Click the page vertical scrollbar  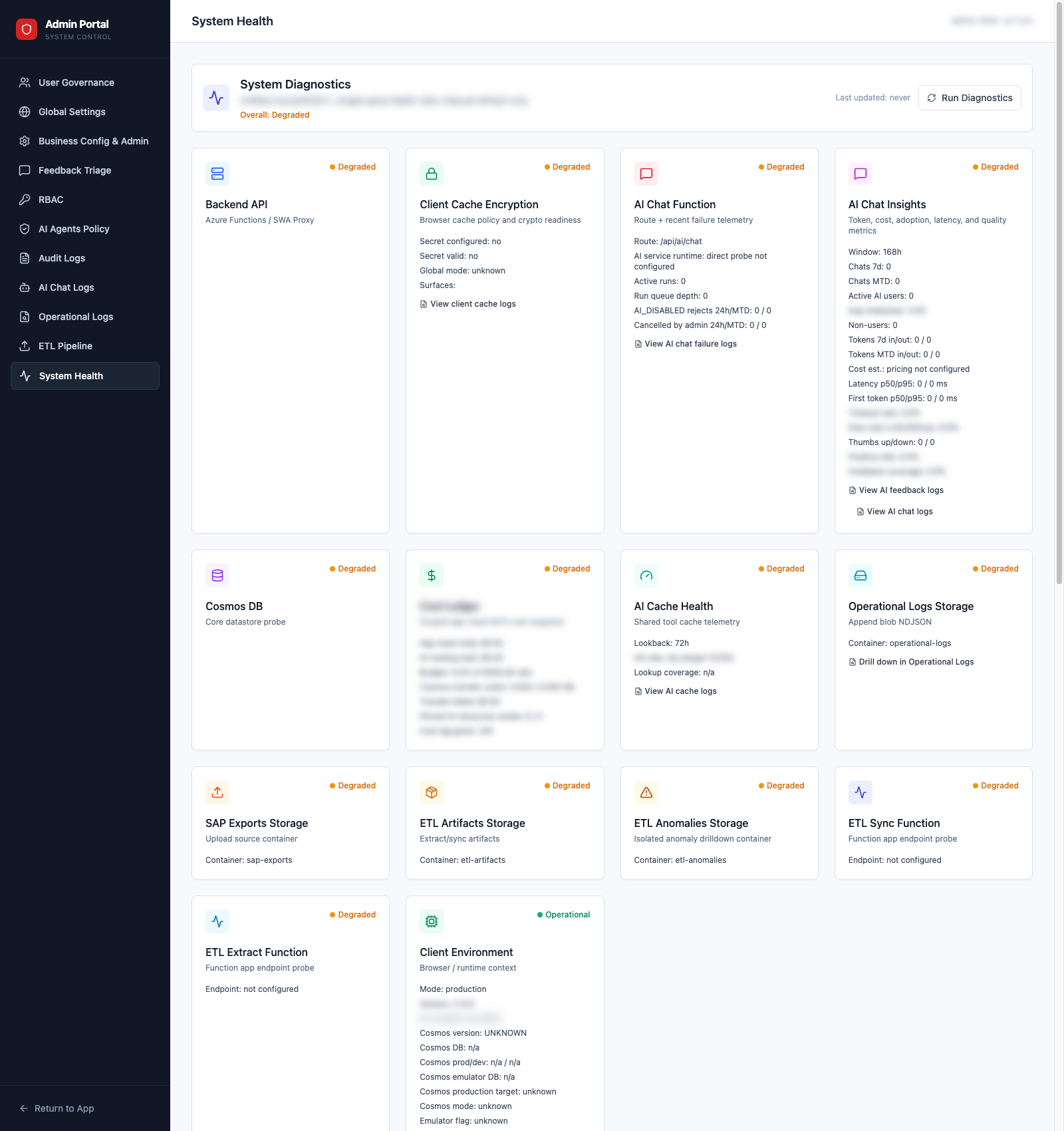(1059, 293)
